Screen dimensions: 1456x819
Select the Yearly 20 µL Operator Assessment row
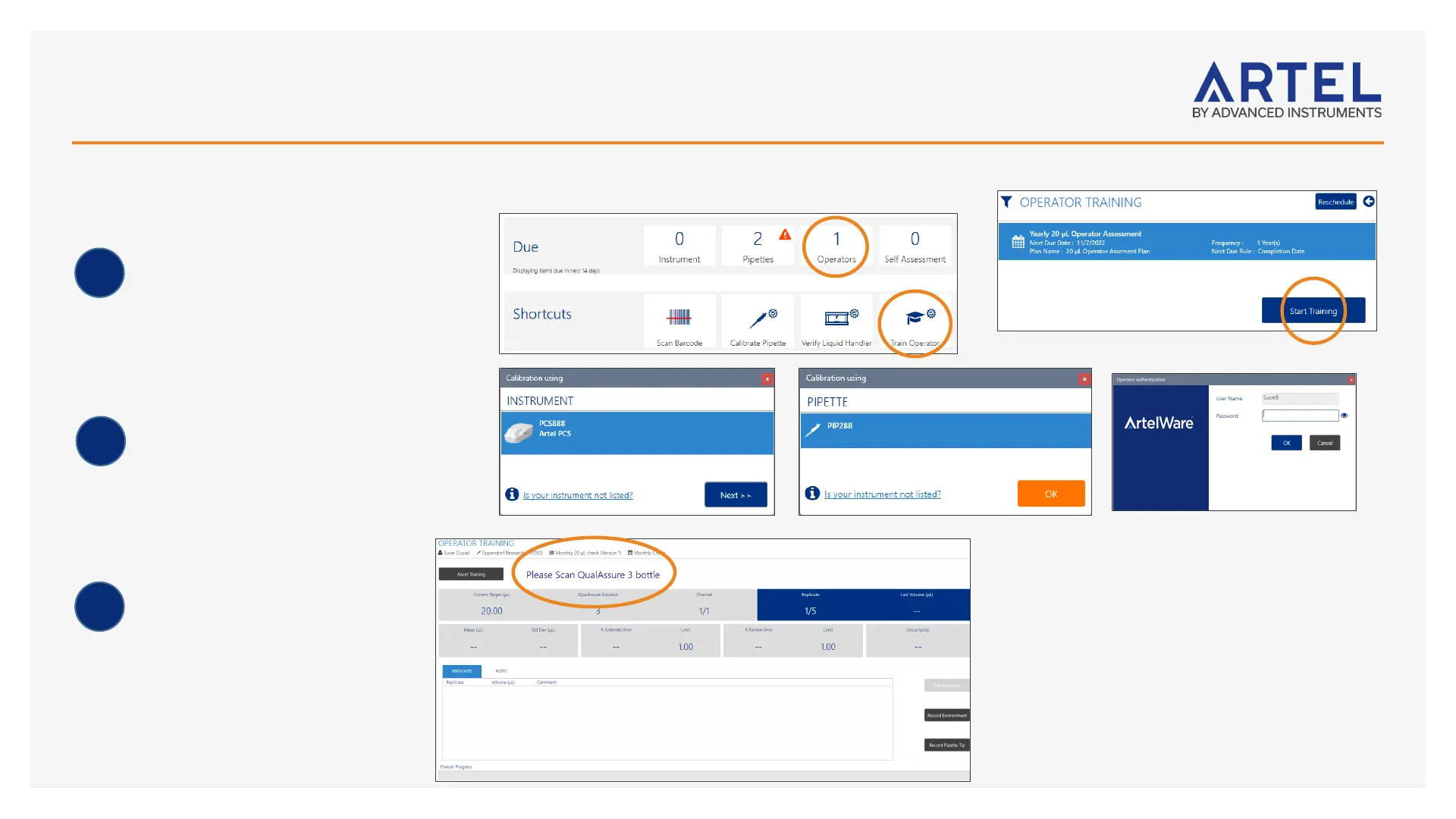[1187, 242]
